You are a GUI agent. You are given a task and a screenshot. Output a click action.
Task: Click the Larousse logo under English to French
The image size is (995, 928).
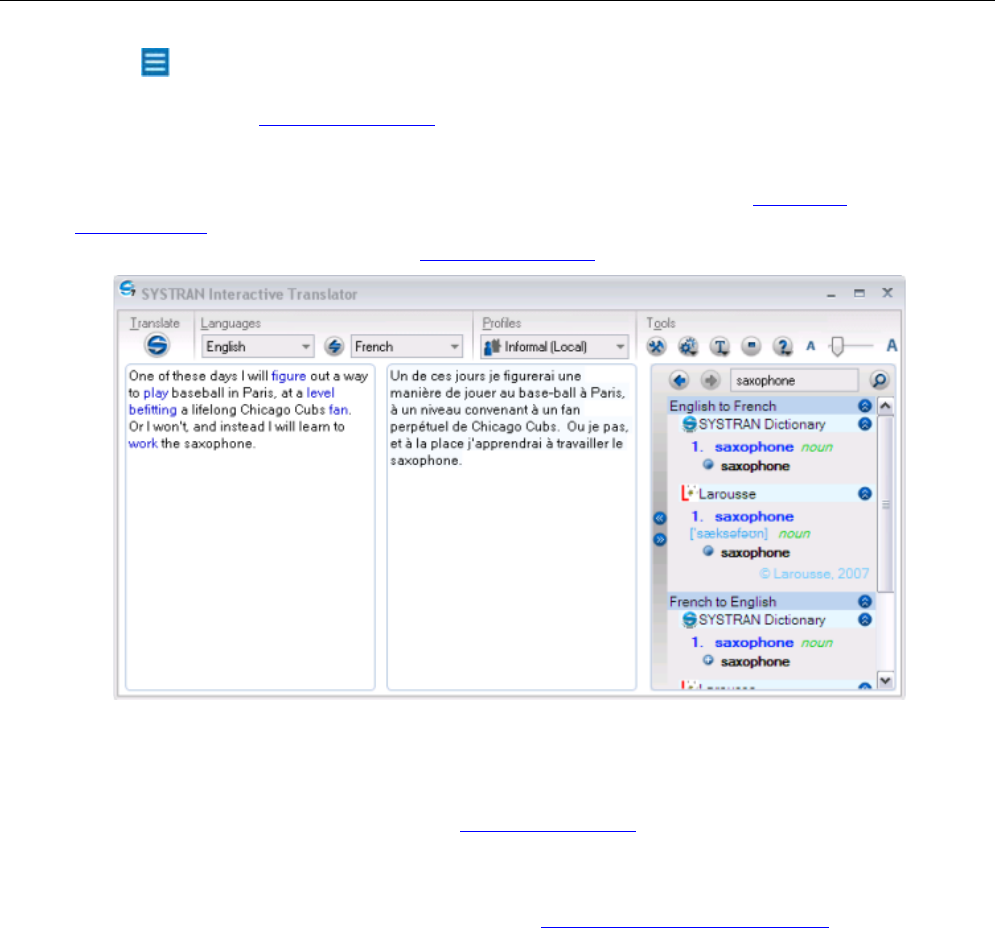[688, 493]
